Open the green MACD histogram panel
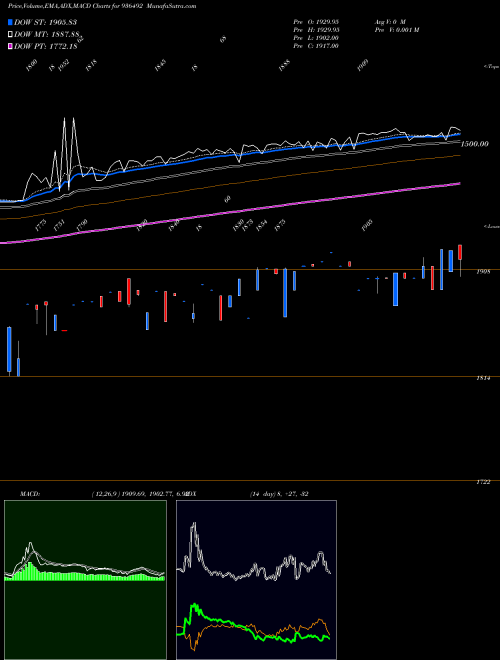 point(85,580)
